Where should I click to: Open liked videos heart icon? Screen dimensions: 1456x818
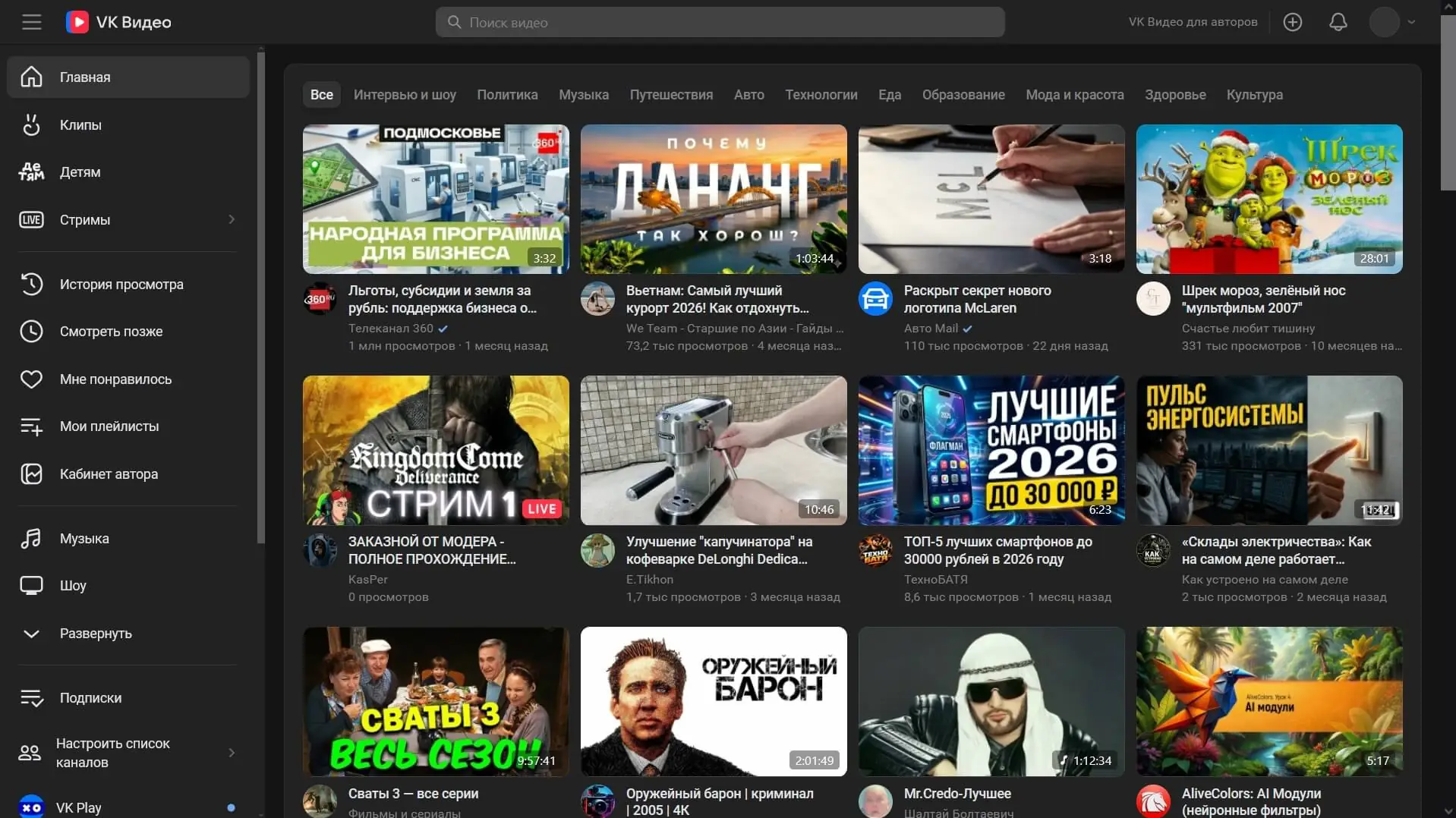click(31, 379)
